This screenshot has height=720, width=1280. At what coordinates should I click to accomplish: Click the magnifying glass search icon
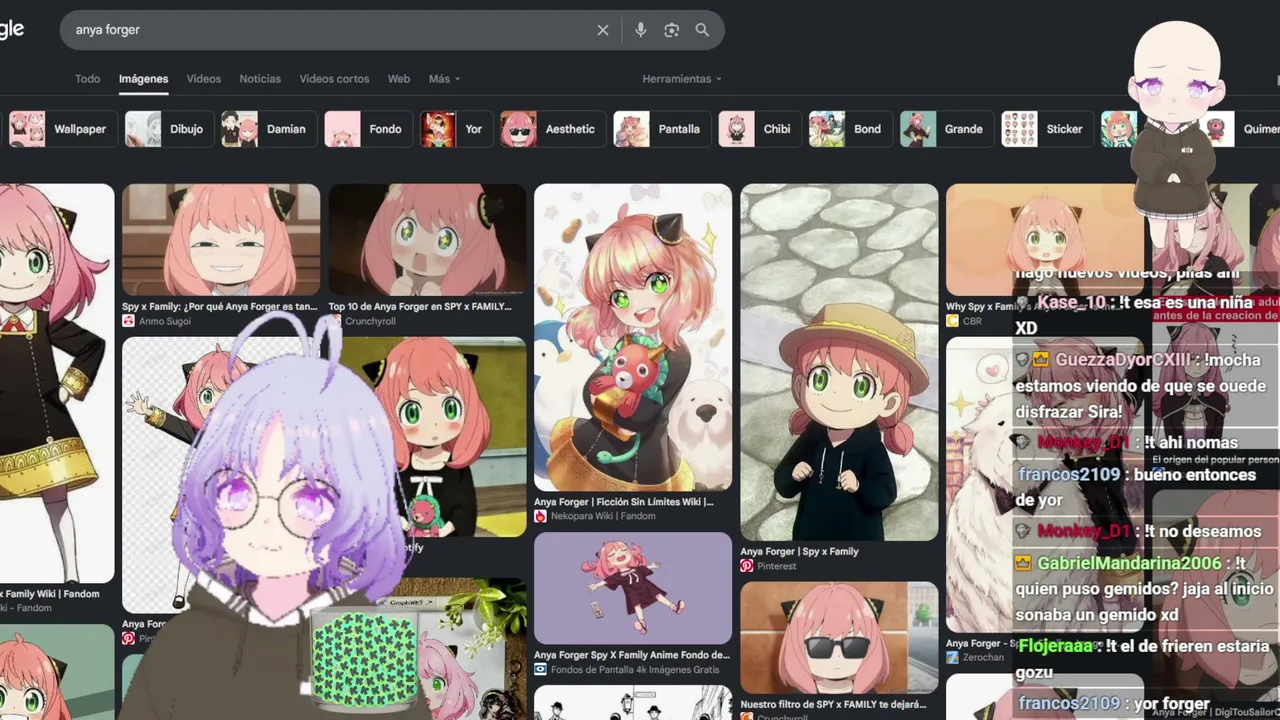point(702,30)
